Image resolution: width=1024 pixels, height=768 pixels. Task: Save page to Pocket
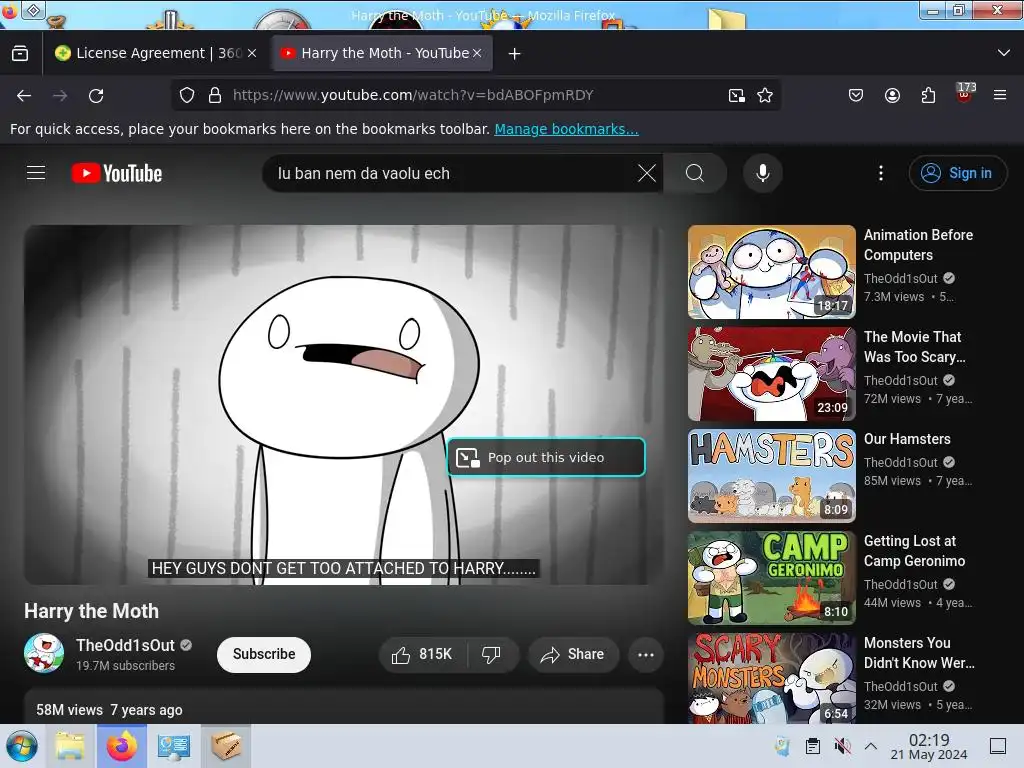tap(856, 96)
